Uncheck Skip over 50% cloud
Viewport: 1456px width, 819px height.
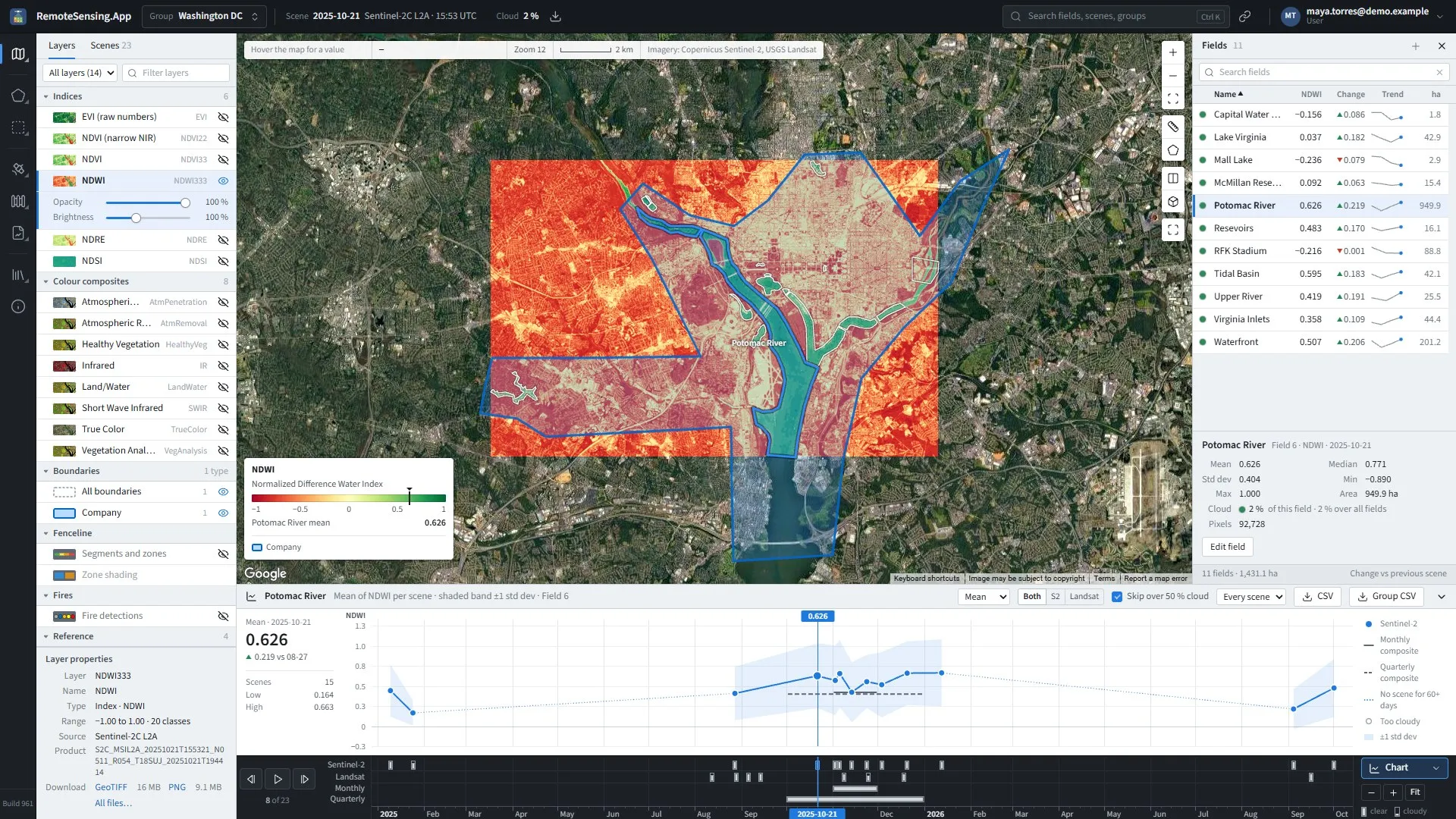1116,597
